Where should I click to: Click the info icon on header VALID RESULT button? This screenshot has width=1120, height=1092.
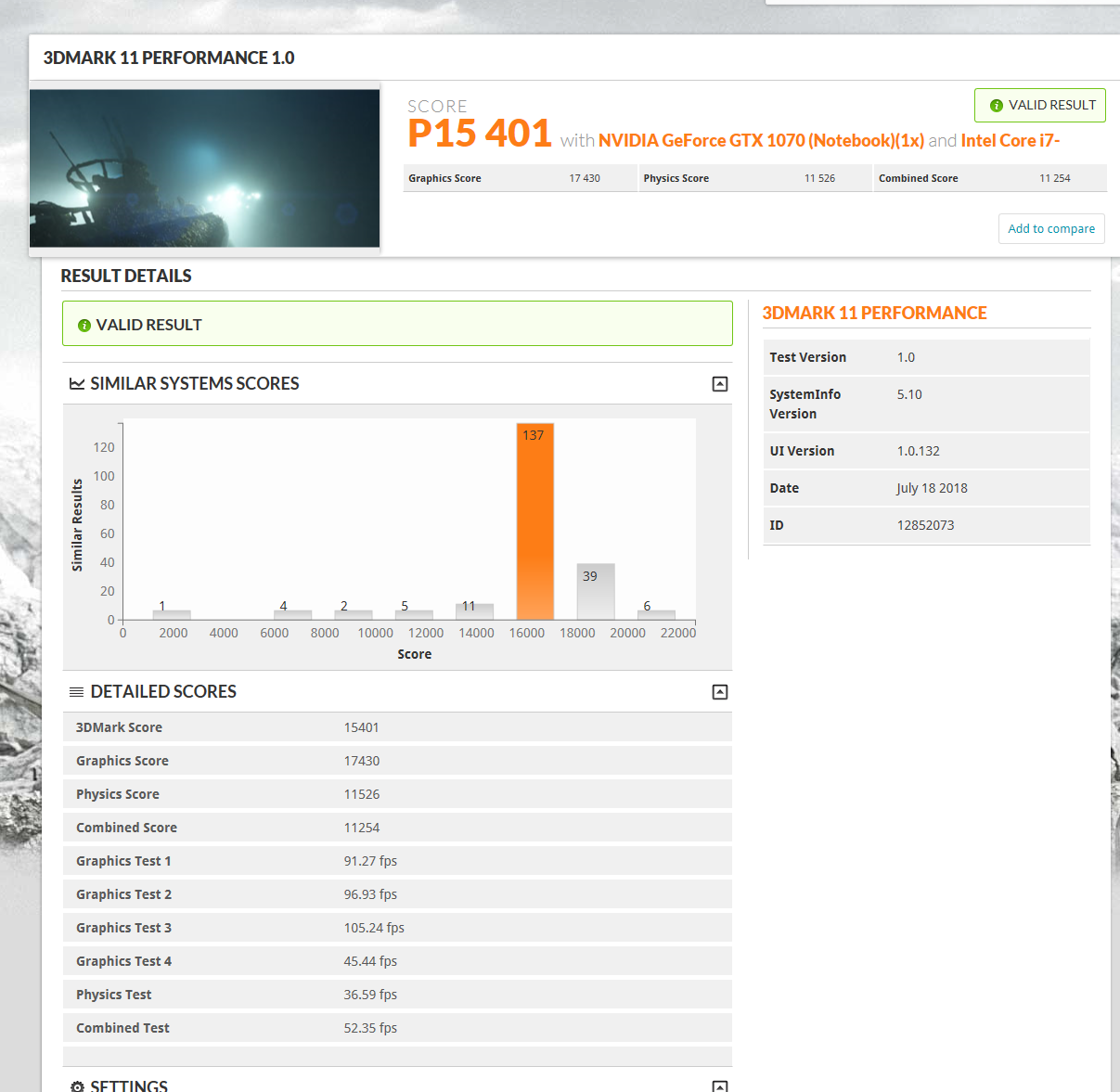pos(997,106)
